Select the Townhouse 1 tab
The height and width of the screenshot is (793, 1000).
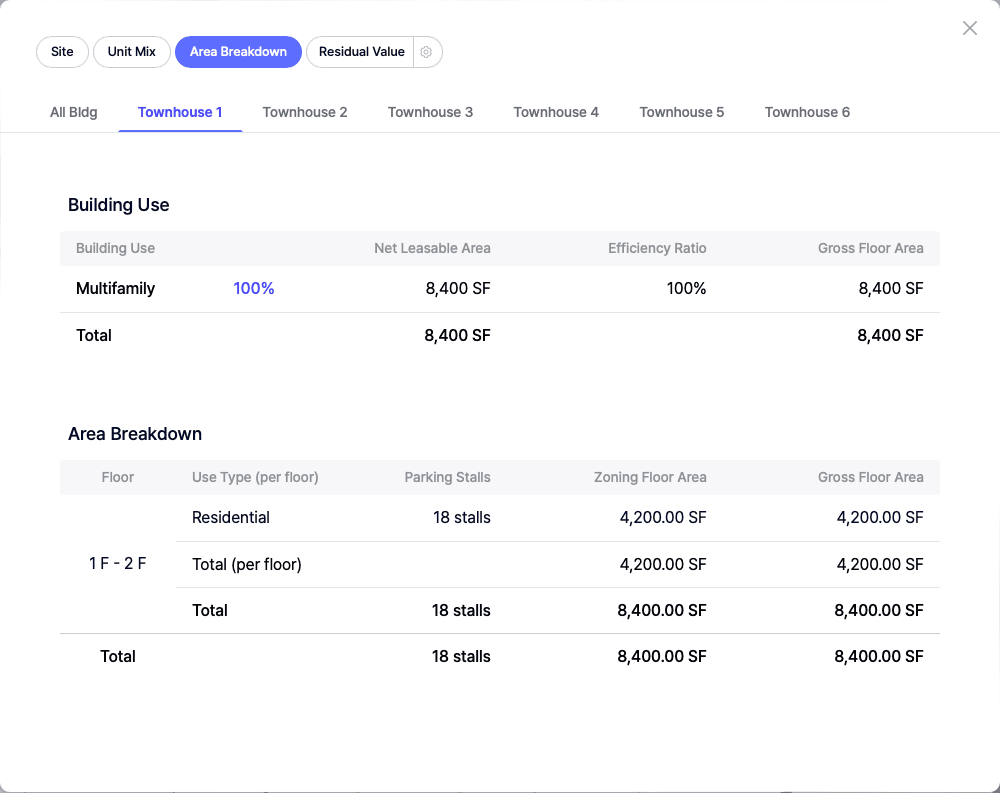(180, 112)
